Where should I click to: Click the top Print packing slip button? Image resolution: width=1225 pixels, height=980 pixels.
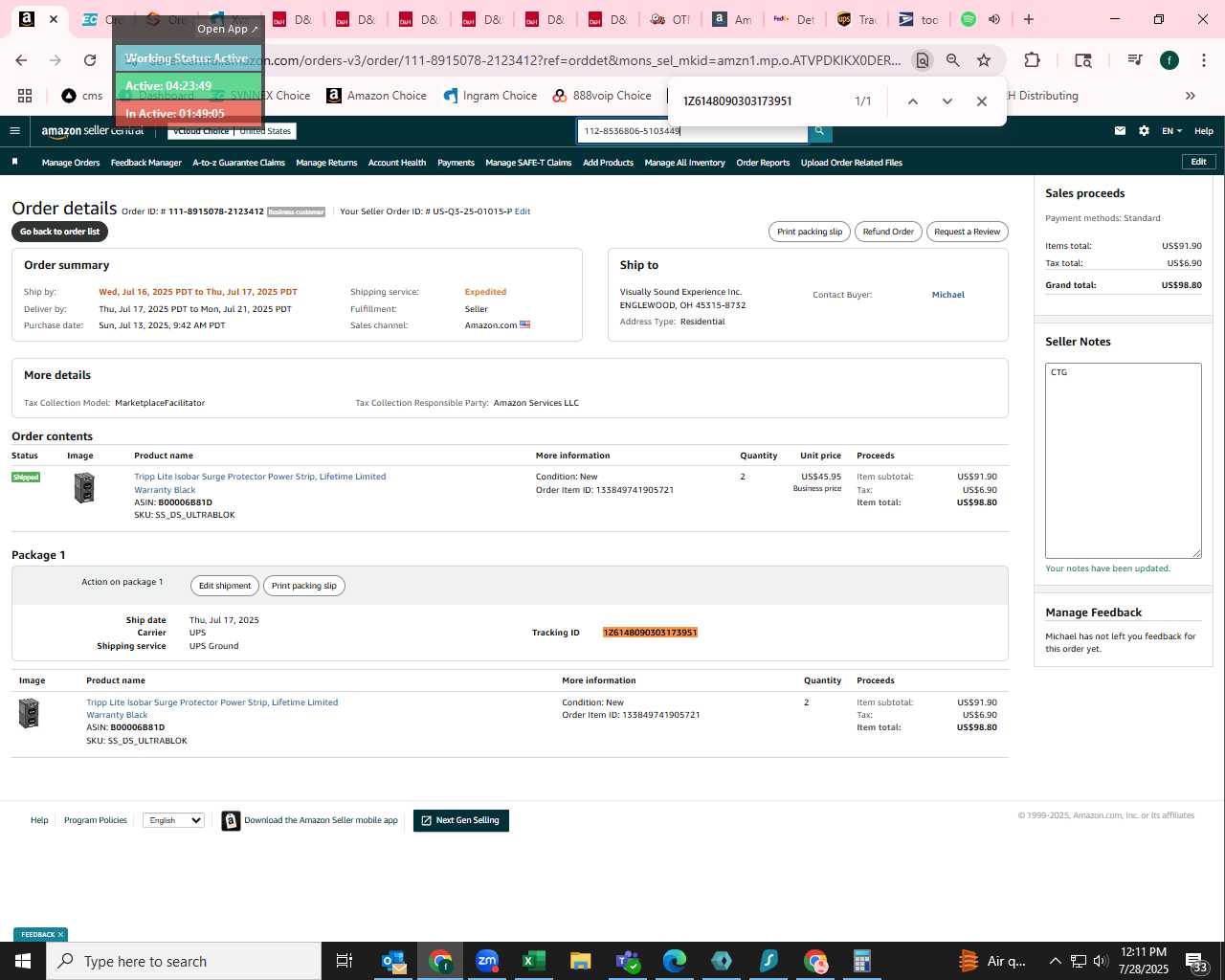click(x=810, y=232)
